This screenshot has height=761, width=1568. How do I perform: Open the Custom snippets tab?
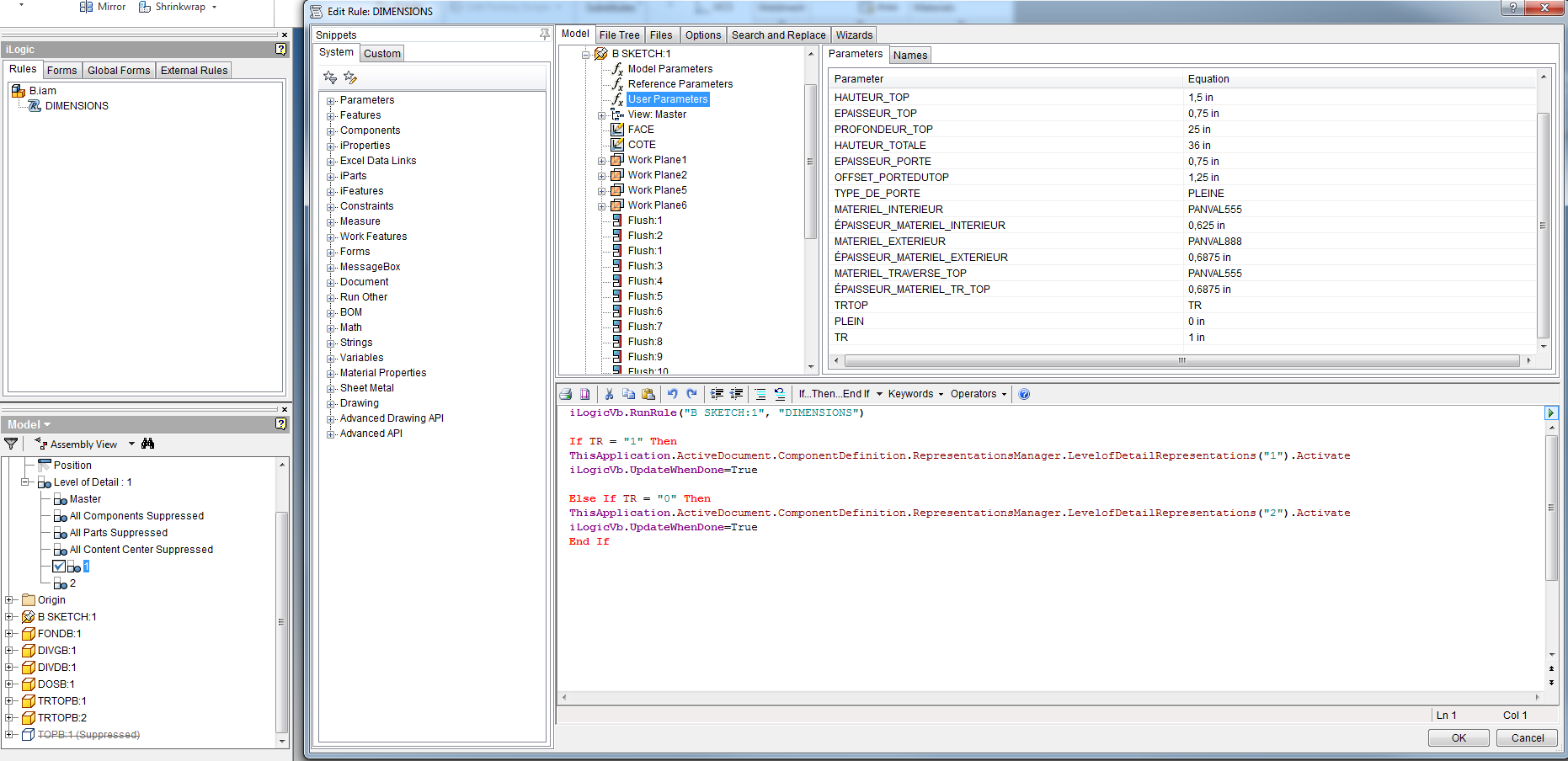[381, 53]
